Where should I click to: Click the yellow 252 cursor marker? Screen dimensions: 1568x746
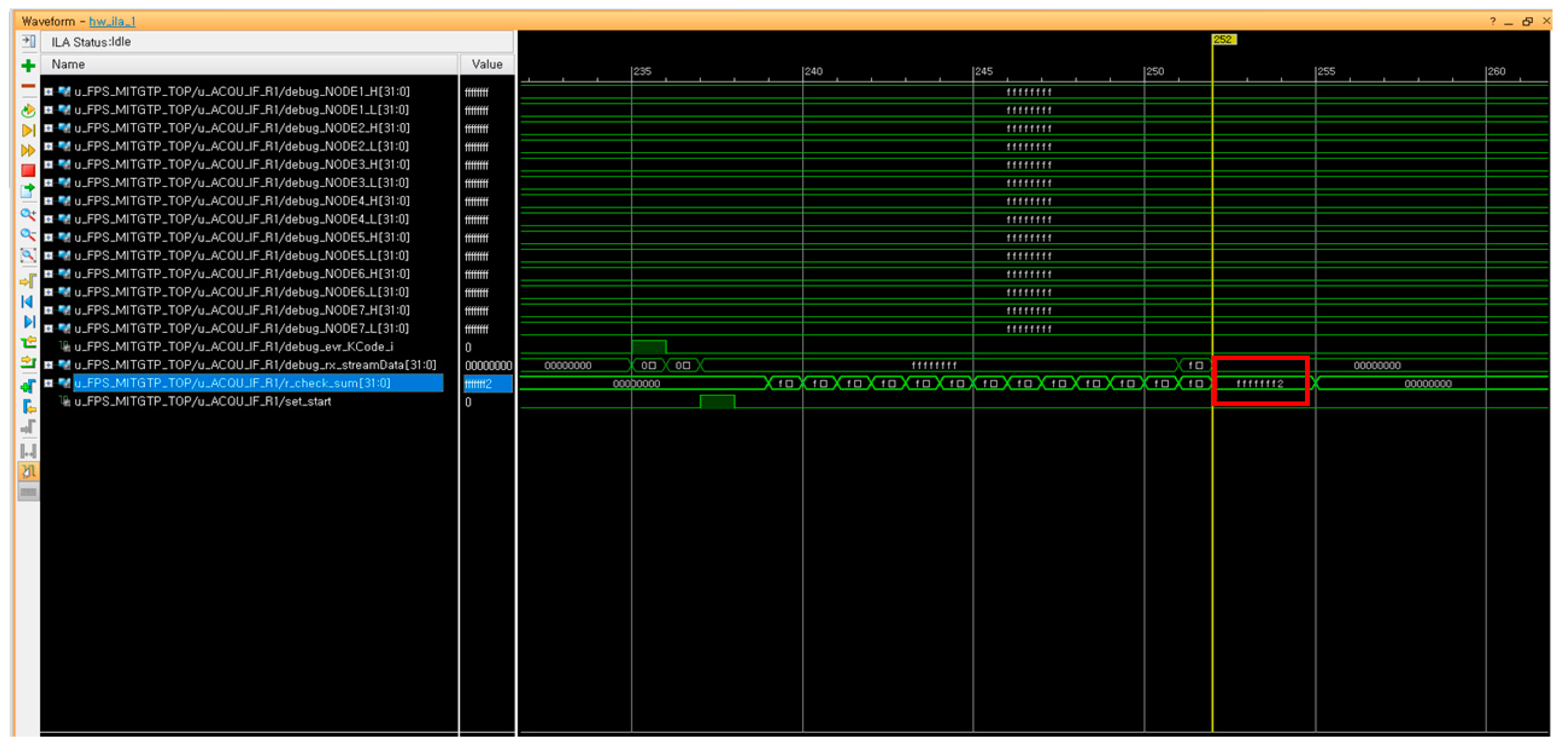1224,39
